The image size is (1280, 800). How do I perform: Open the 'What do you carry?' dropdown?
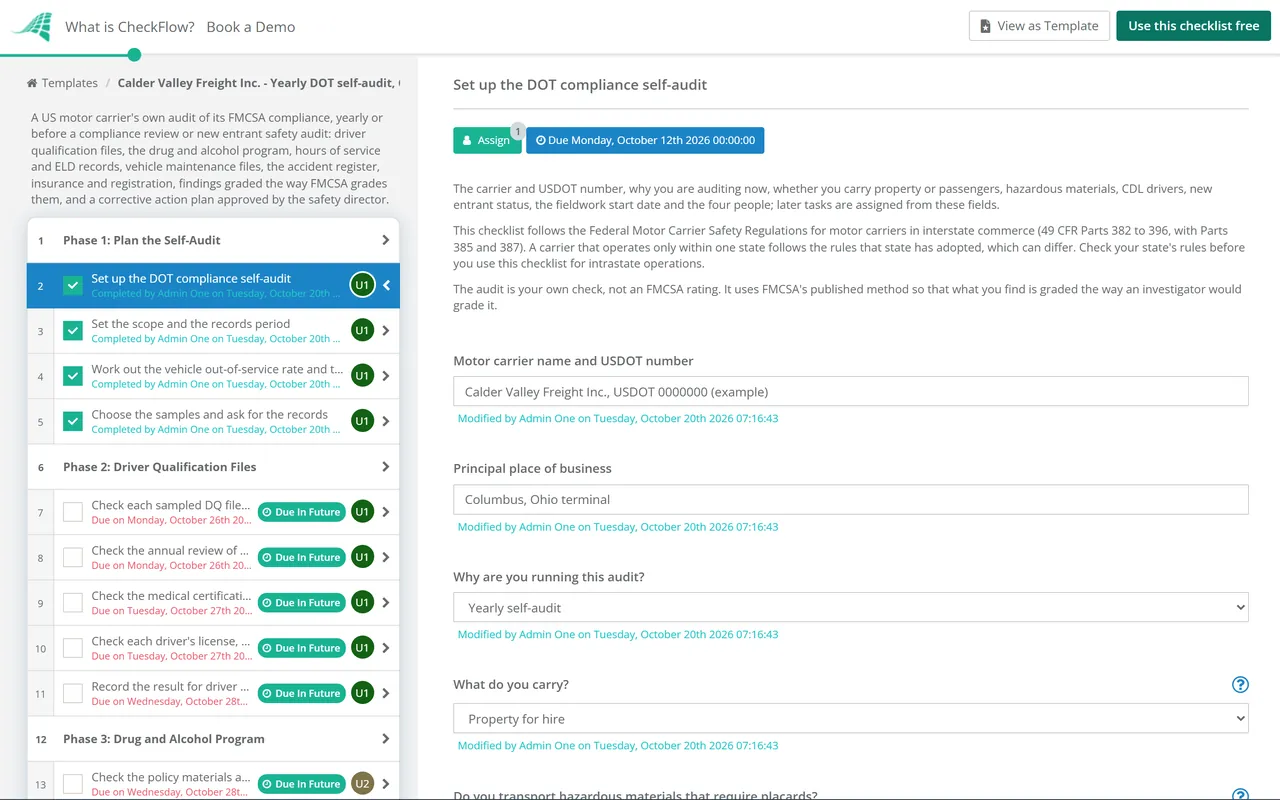(850, 719)
